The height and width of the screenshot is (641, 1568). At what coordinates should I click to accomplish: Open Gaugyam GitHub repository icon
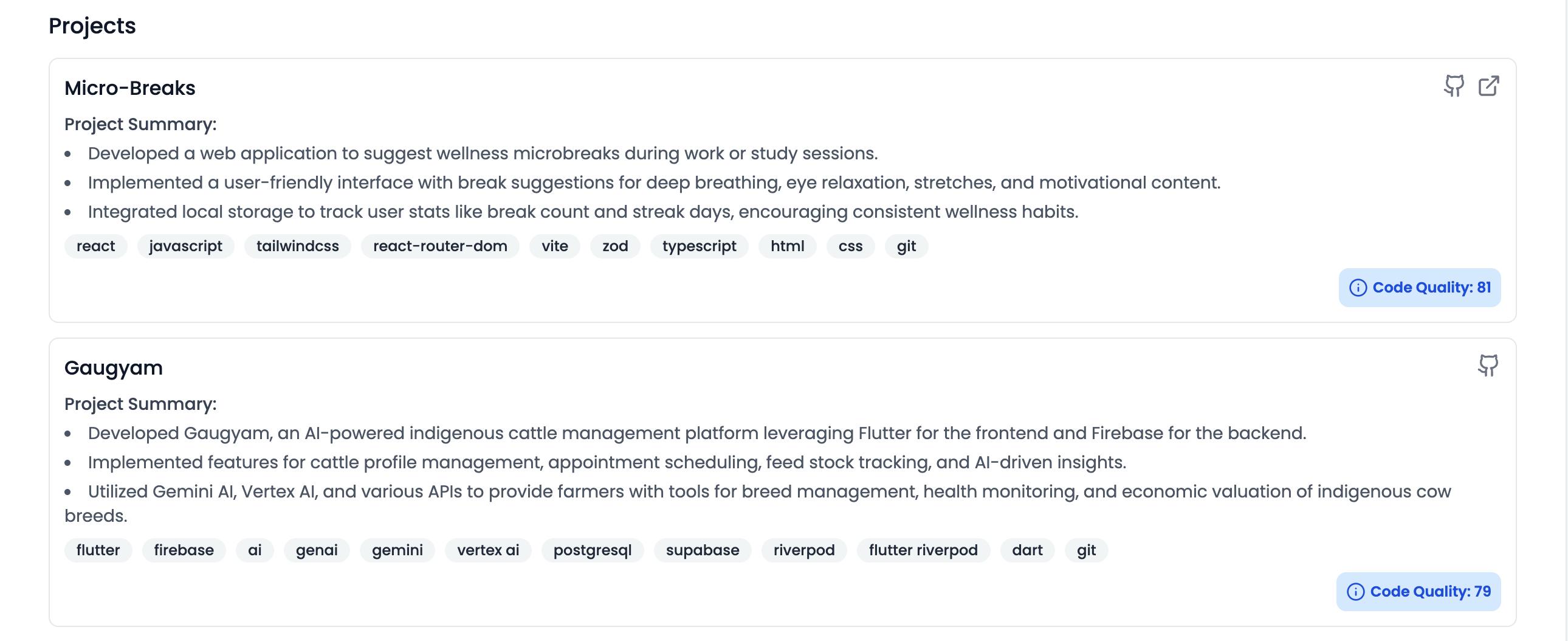tap(1488, 366)
